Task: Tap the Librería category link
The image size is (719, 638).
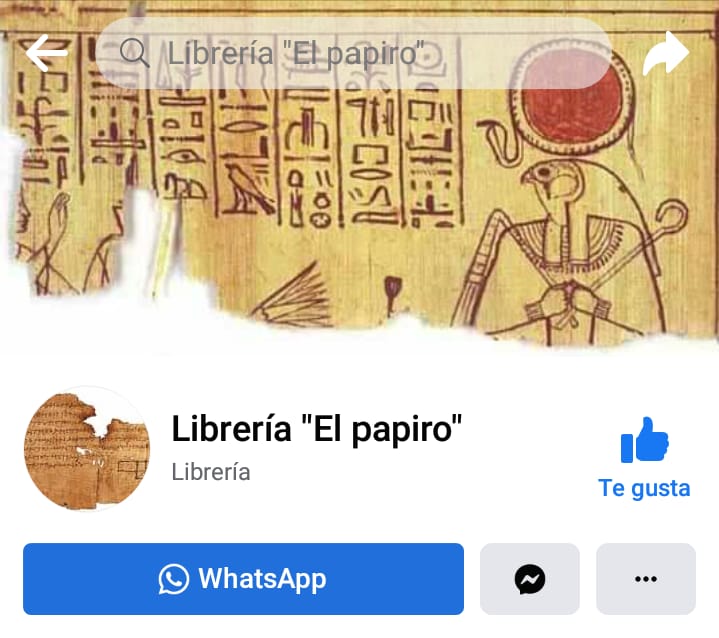Action: tap(211, 472)
